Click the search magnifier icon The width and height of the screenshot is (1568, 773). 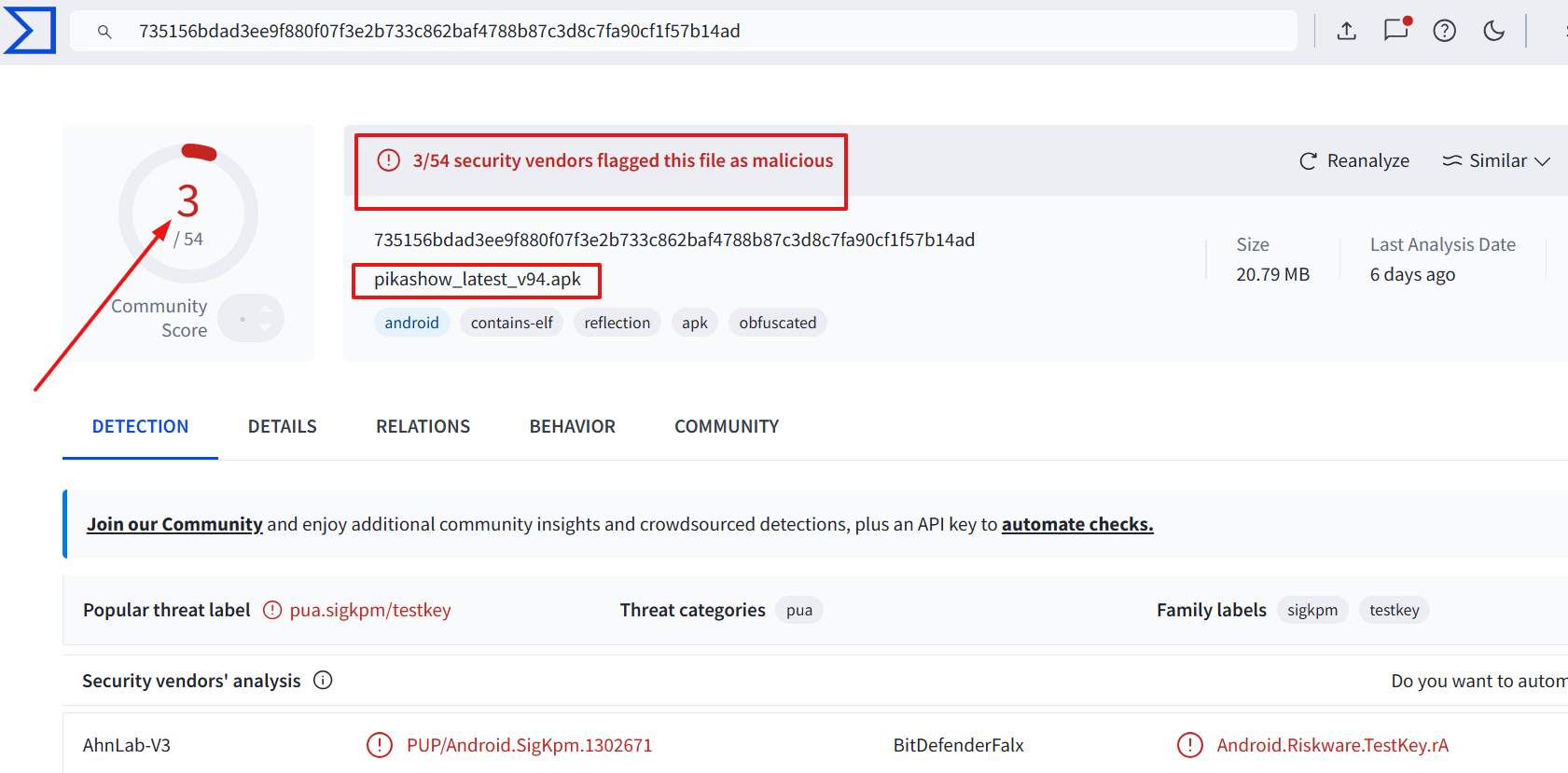pos(104,32)
